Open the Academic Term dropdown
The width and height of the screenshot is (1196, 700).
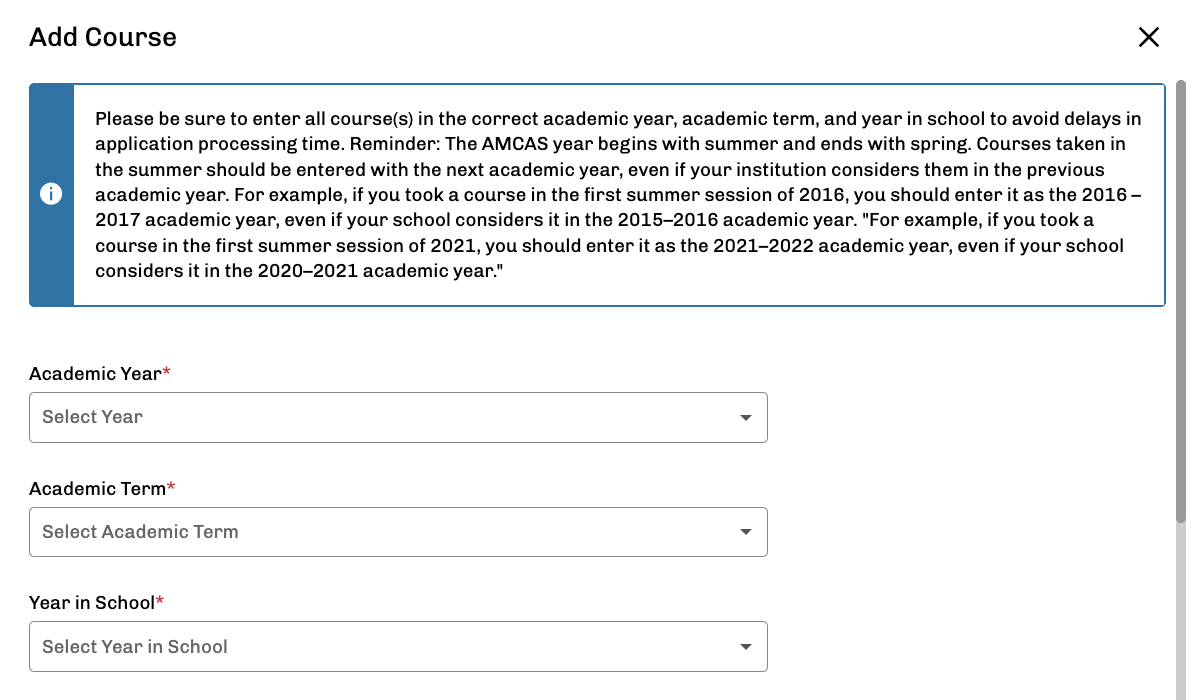(x=398, y=532)
